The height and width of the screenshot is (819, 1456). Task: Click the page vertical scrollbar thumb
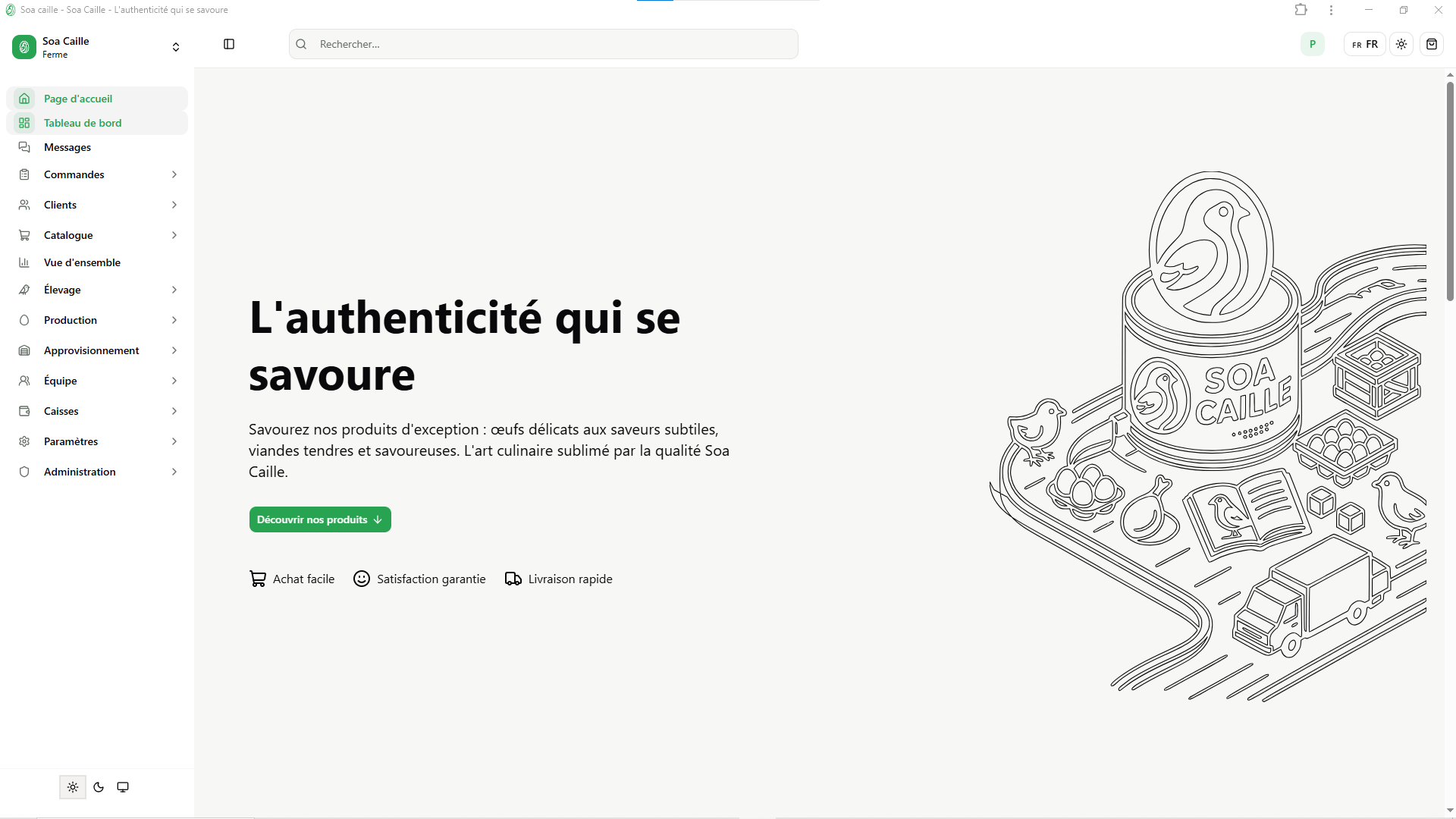[x=1450, y=191]
